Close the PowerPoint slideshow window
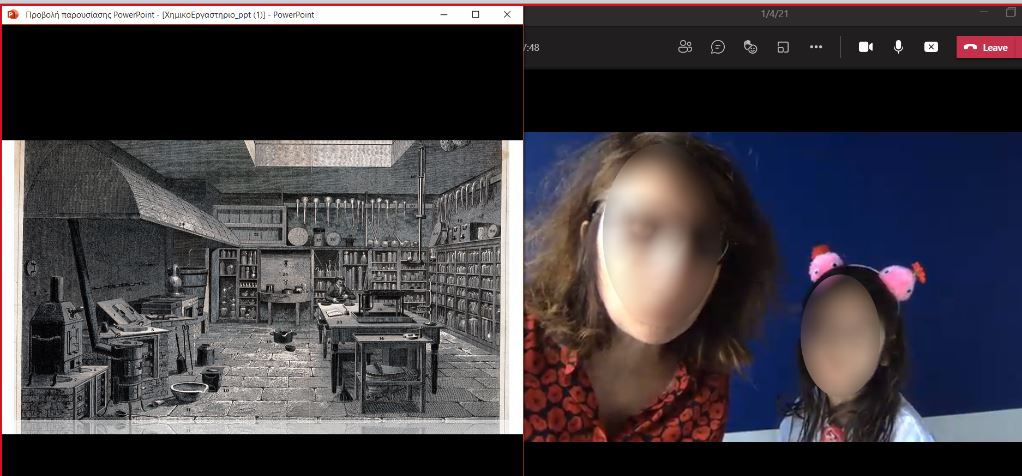This screenshot has height=476, width=1022. pyautogui.click(x=507, y=14)
